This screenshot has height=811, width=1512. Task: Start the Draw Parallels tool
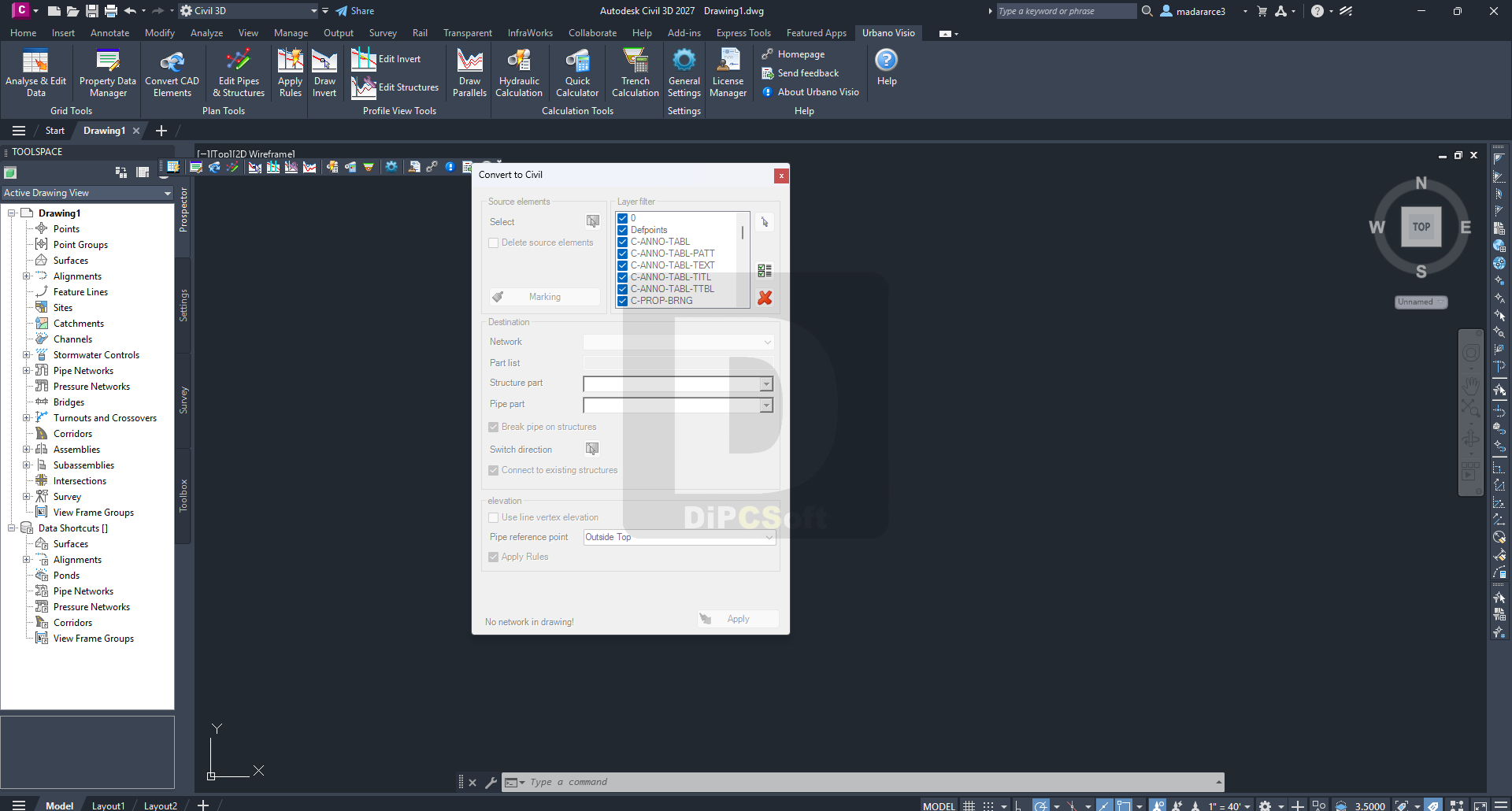click(x=470, y=72)
